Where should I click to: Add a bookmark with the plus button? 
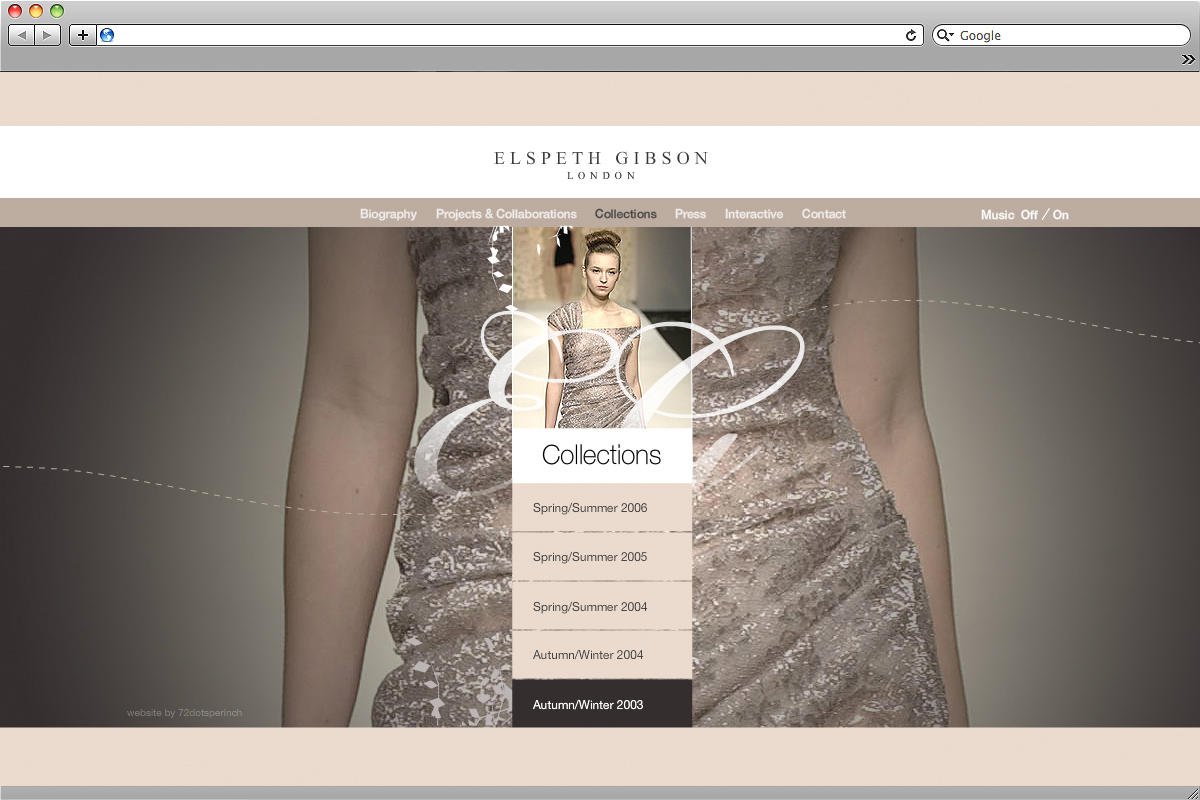pyautogui.click(x=83, y=35)
